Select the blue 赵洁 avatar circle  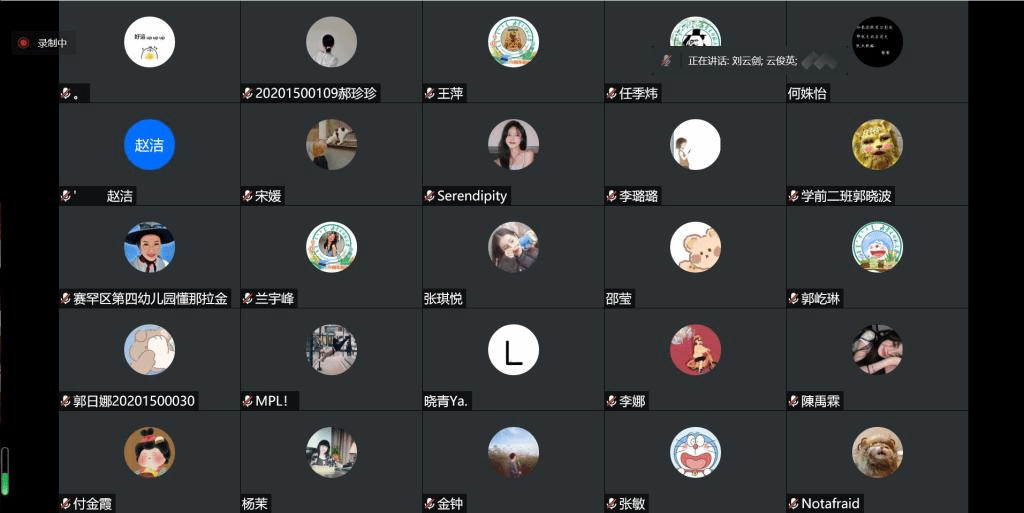click(150, 144)
